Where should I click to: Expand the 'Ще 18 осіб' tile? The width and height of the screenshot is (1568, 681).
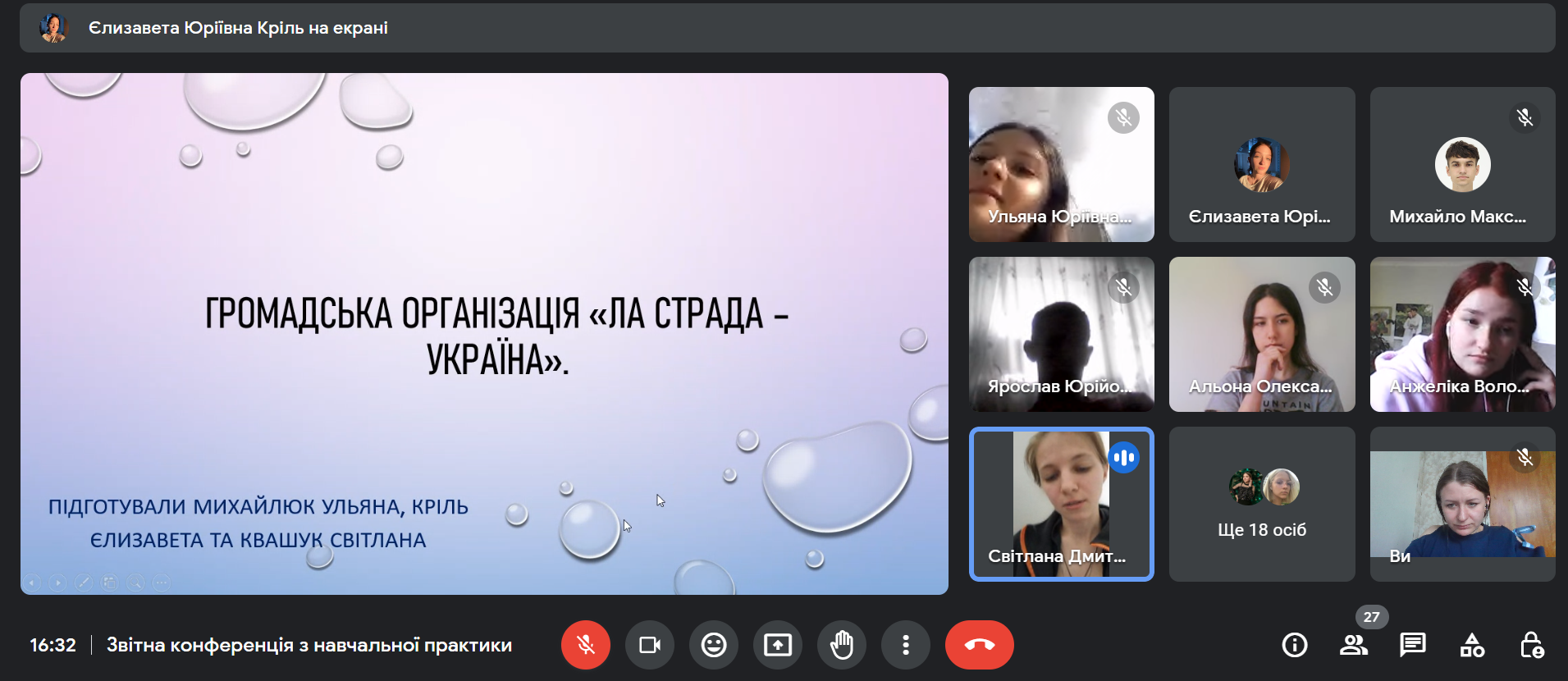tap(1262, 504)
